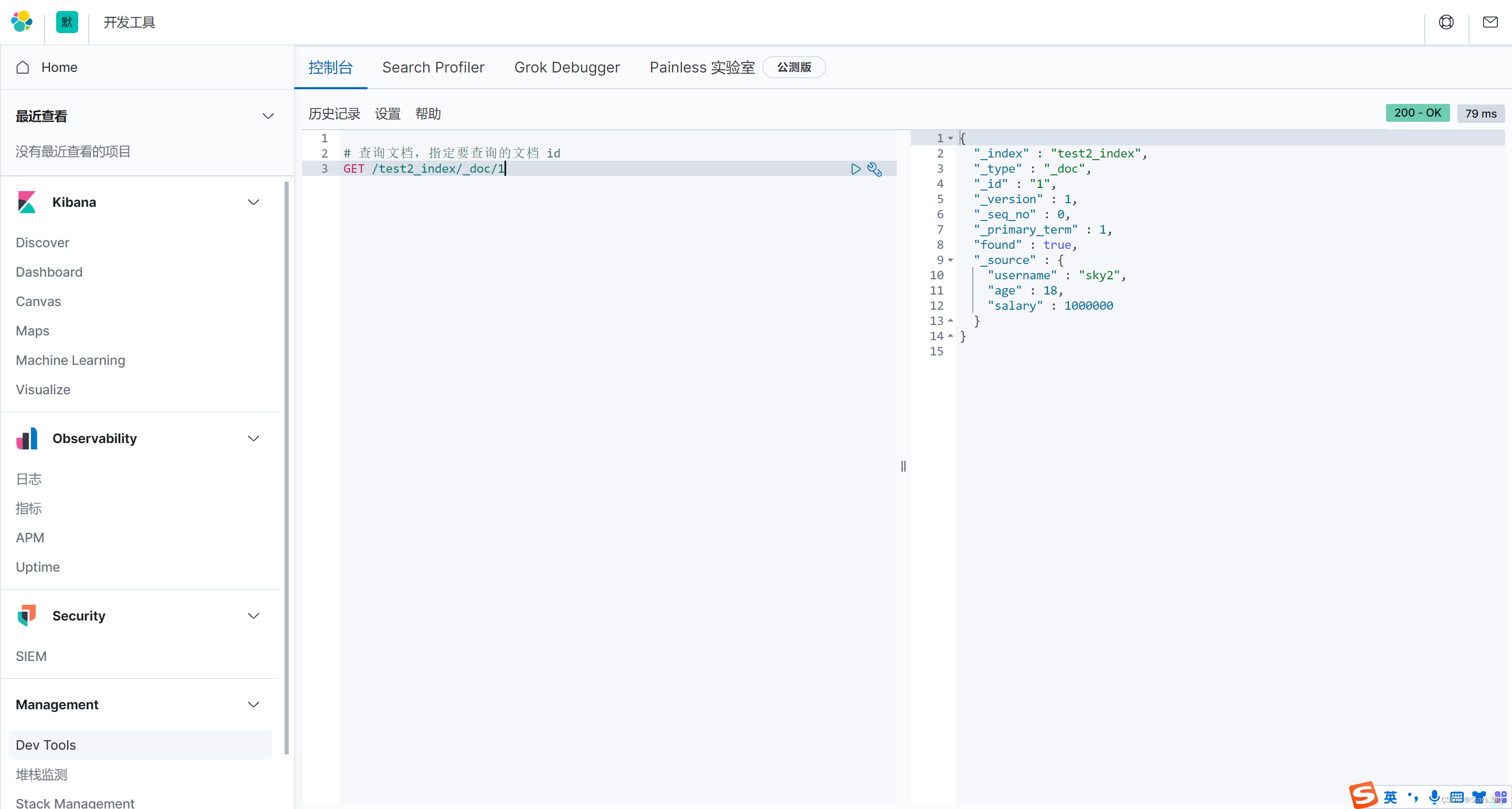
Task: Open APM under Observability
Action: (x=30, y=538)
